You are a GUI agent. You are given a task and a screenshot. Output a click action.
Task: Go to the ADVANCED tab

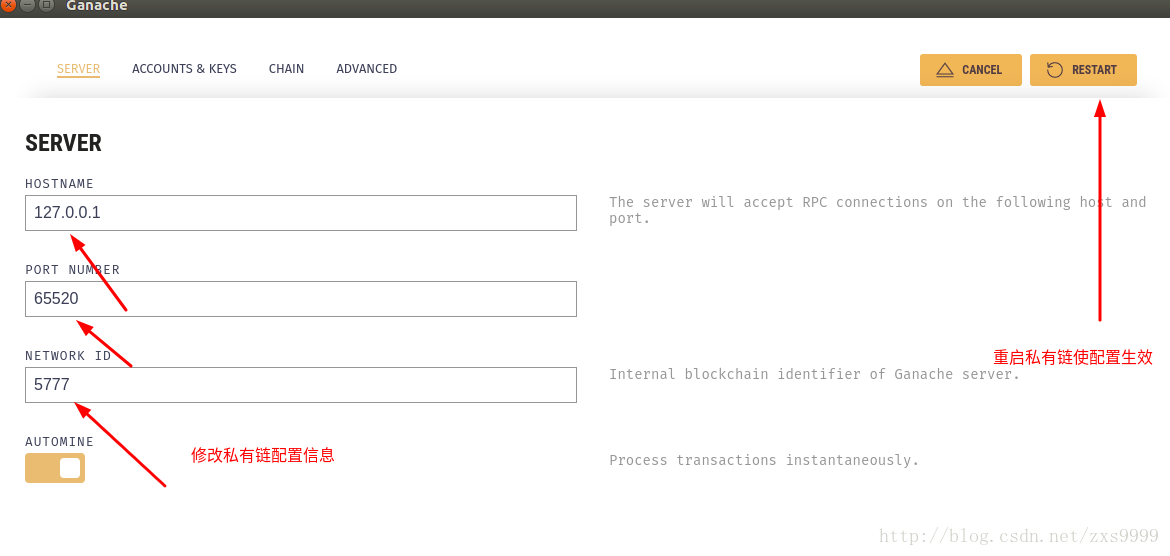coord(366,69)
